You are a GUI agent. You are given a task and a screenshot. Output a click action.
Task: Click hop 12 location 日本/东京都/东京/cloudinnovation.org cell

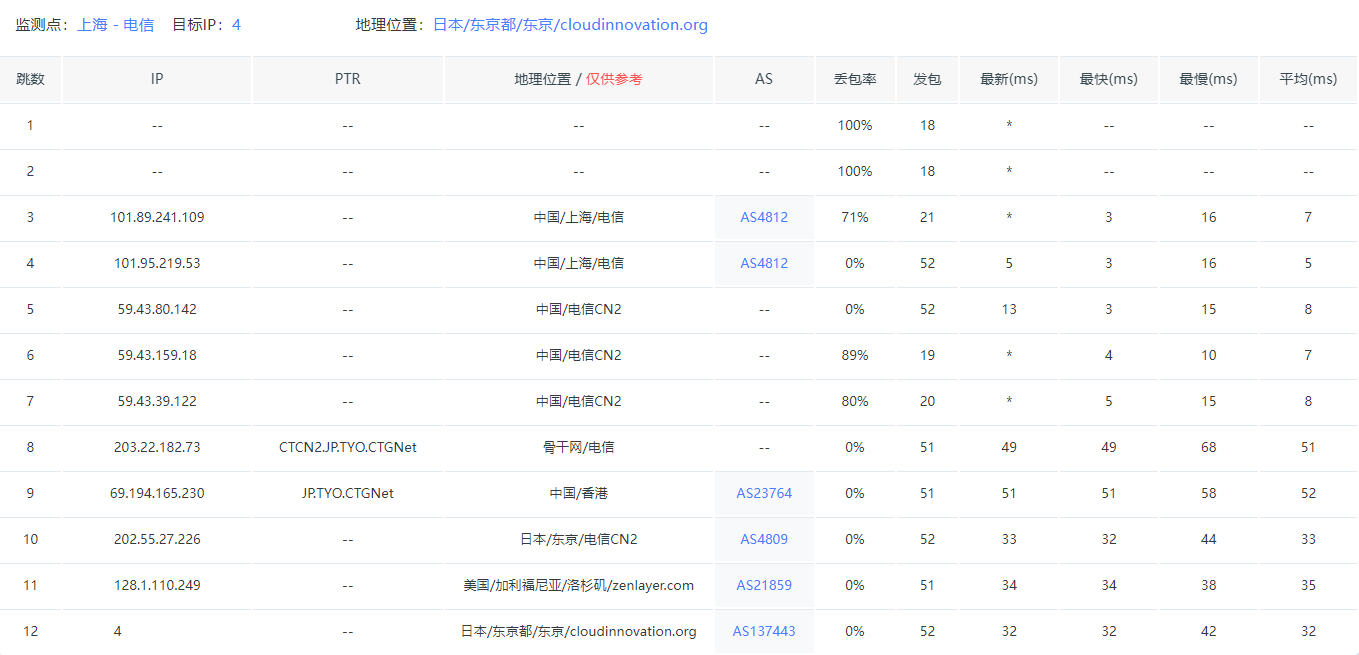(x=579, y=631)
